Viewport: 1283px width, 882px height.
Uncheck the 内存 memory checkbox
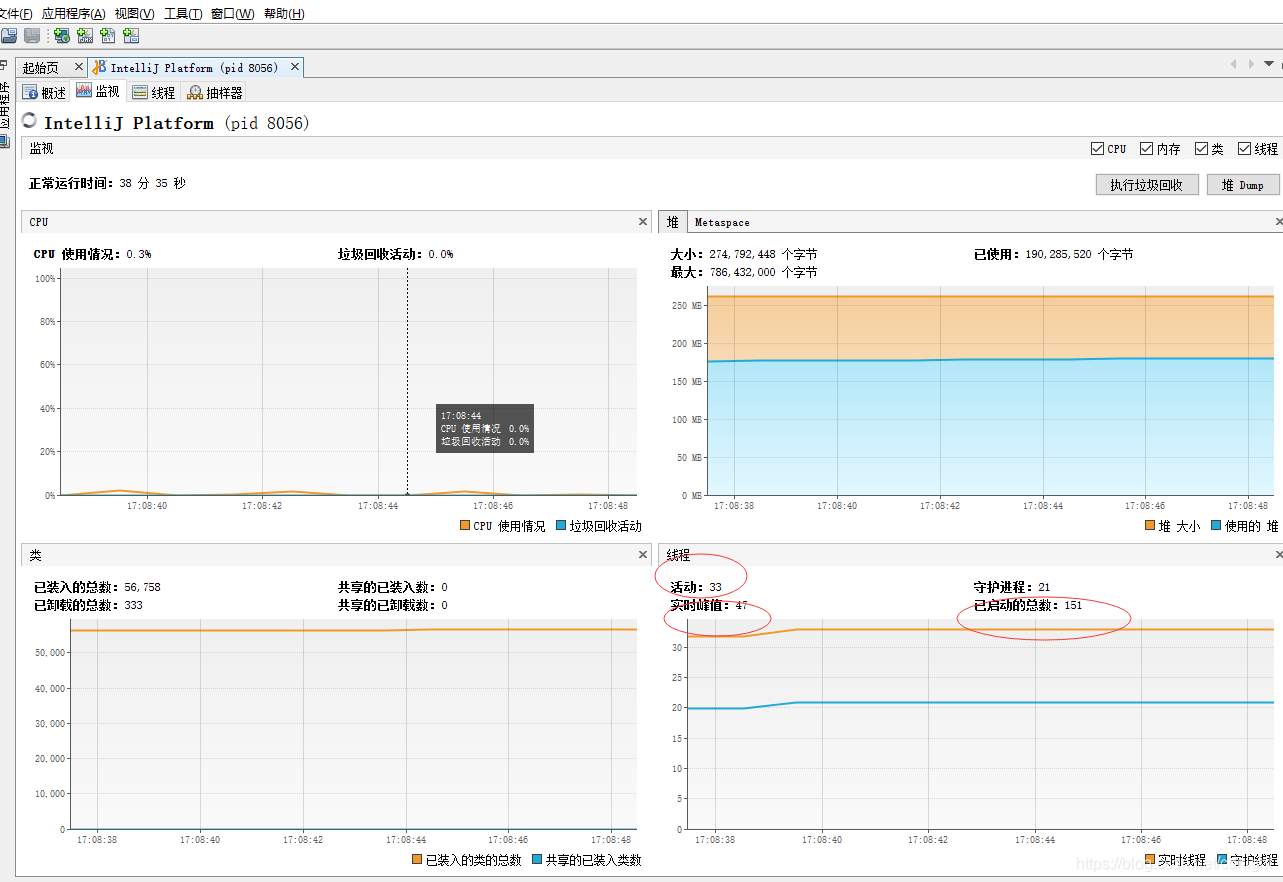click(x=1147, y=148)
